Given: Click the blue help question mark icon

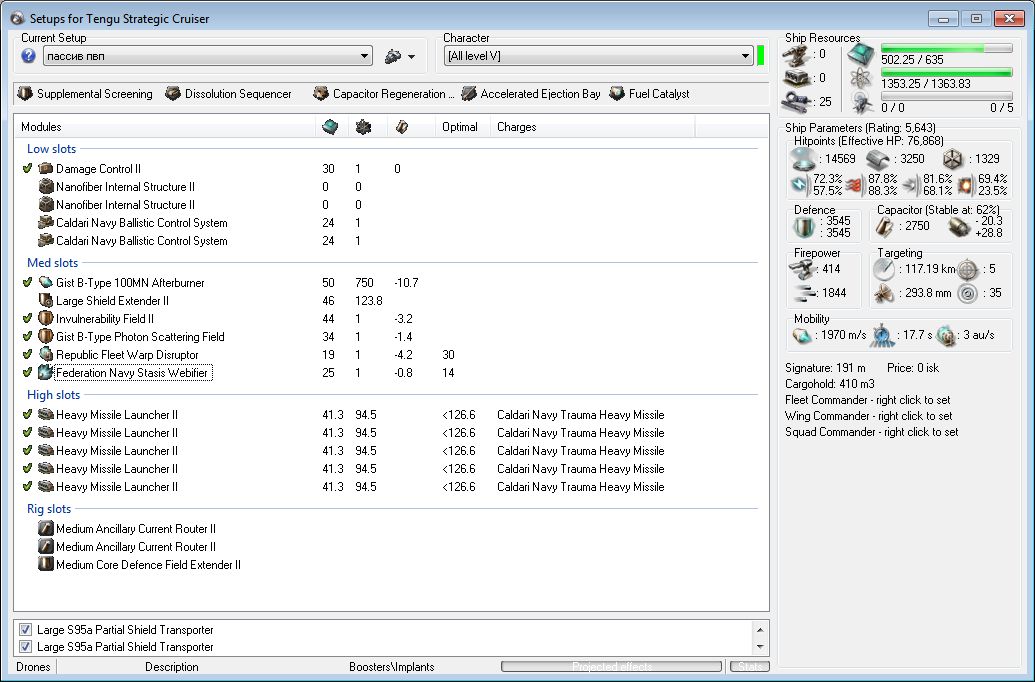Looking at the screenshot, I should pyautogui.click(x=28, y=56).
